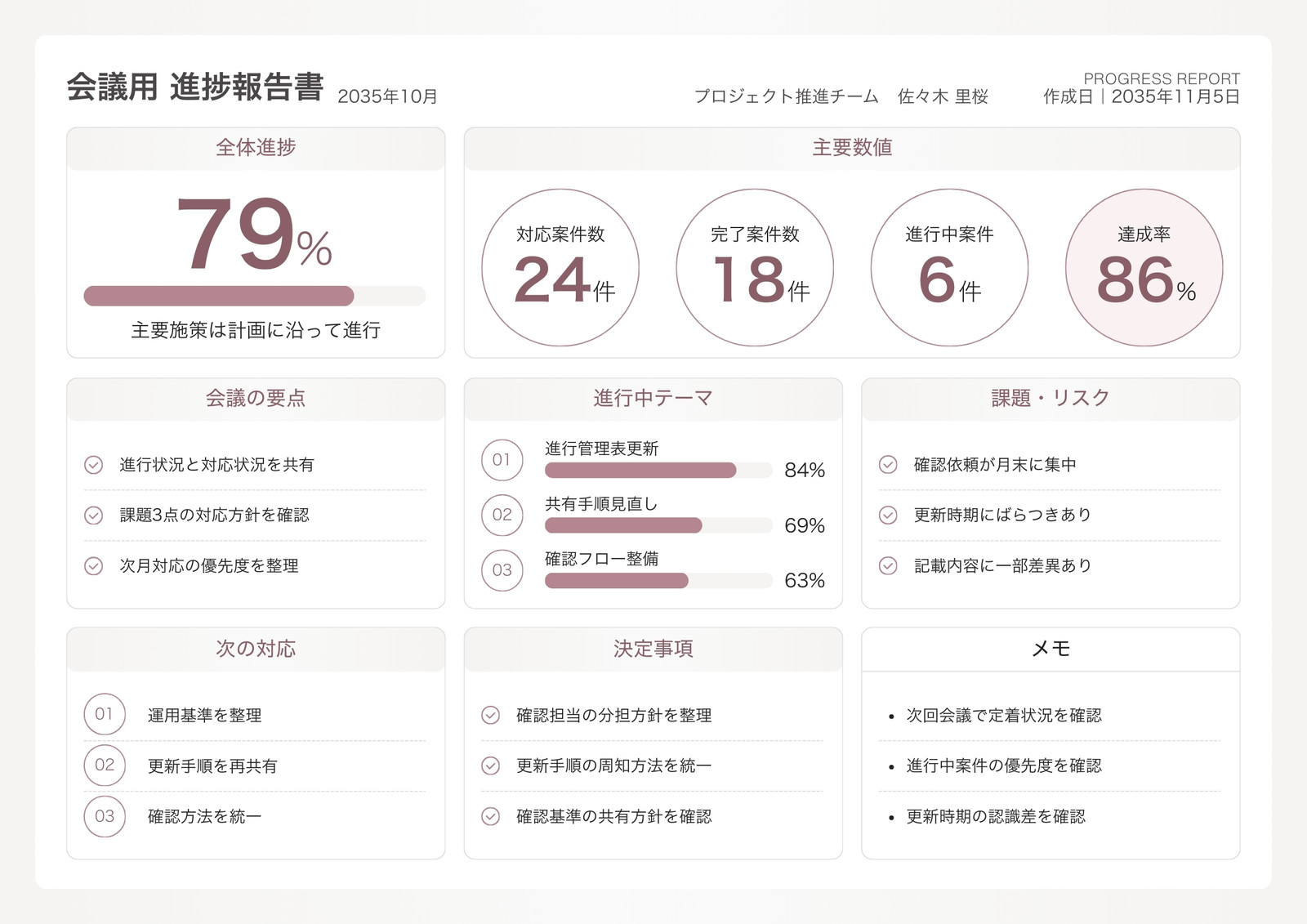Click the check icon next to 課題3点の対応方針を確認
Screen dimensions: 1307x924
pos(94,516)
